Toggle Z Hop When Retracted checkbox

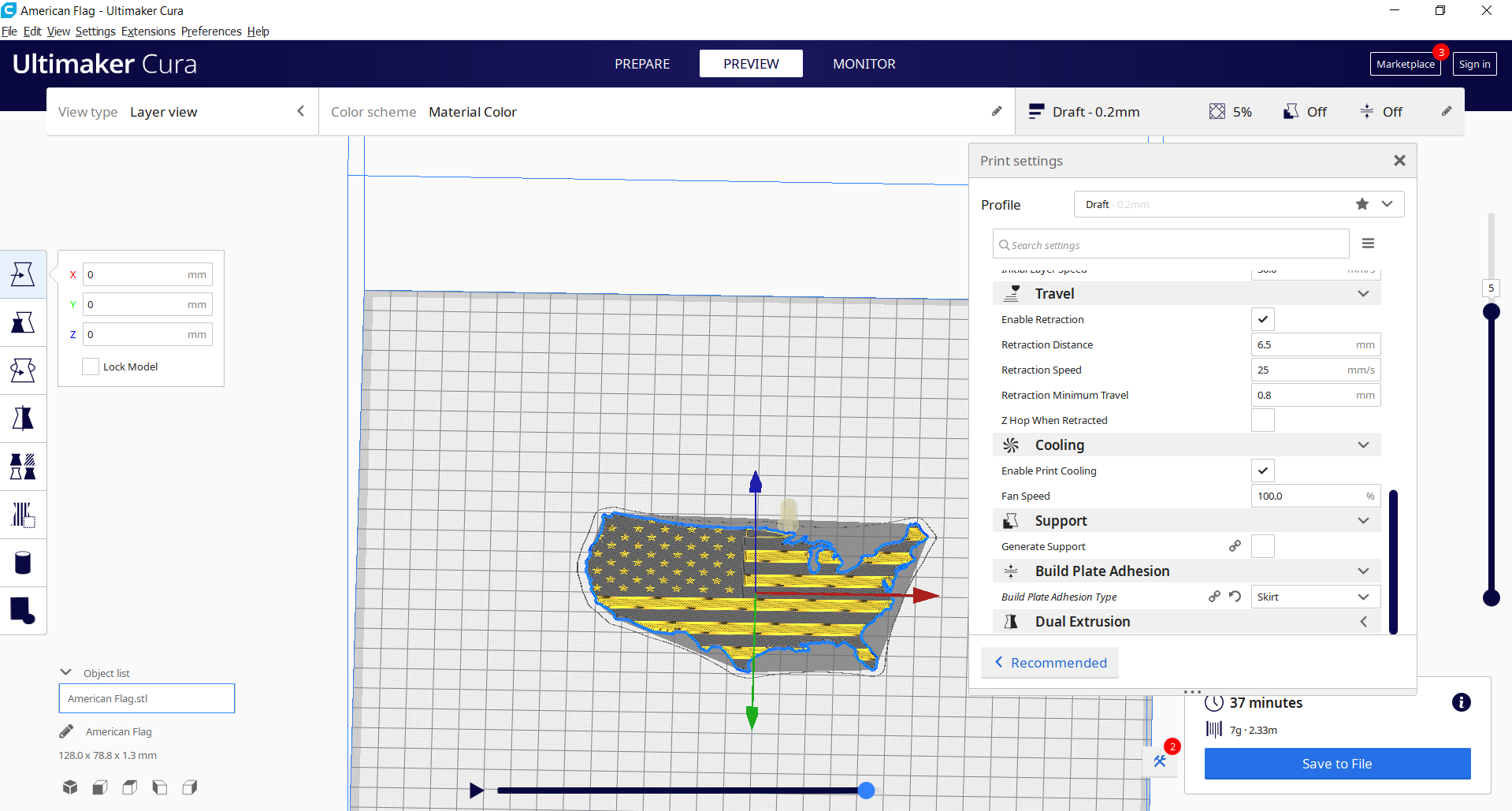point(1263,420)
